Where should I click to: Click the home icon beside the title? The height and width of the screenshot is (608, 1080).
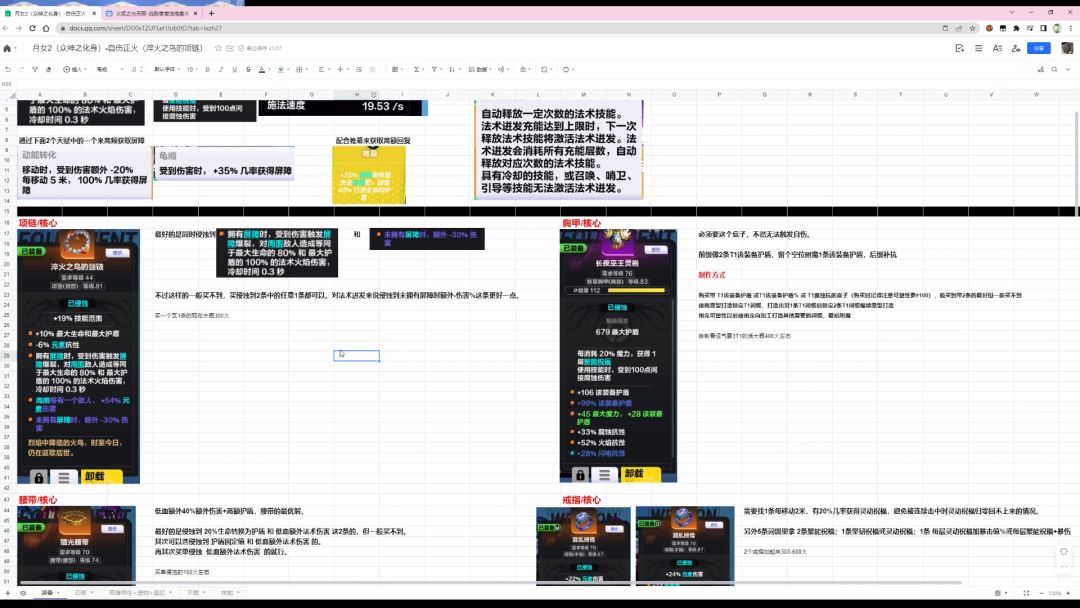coord(8,48)
